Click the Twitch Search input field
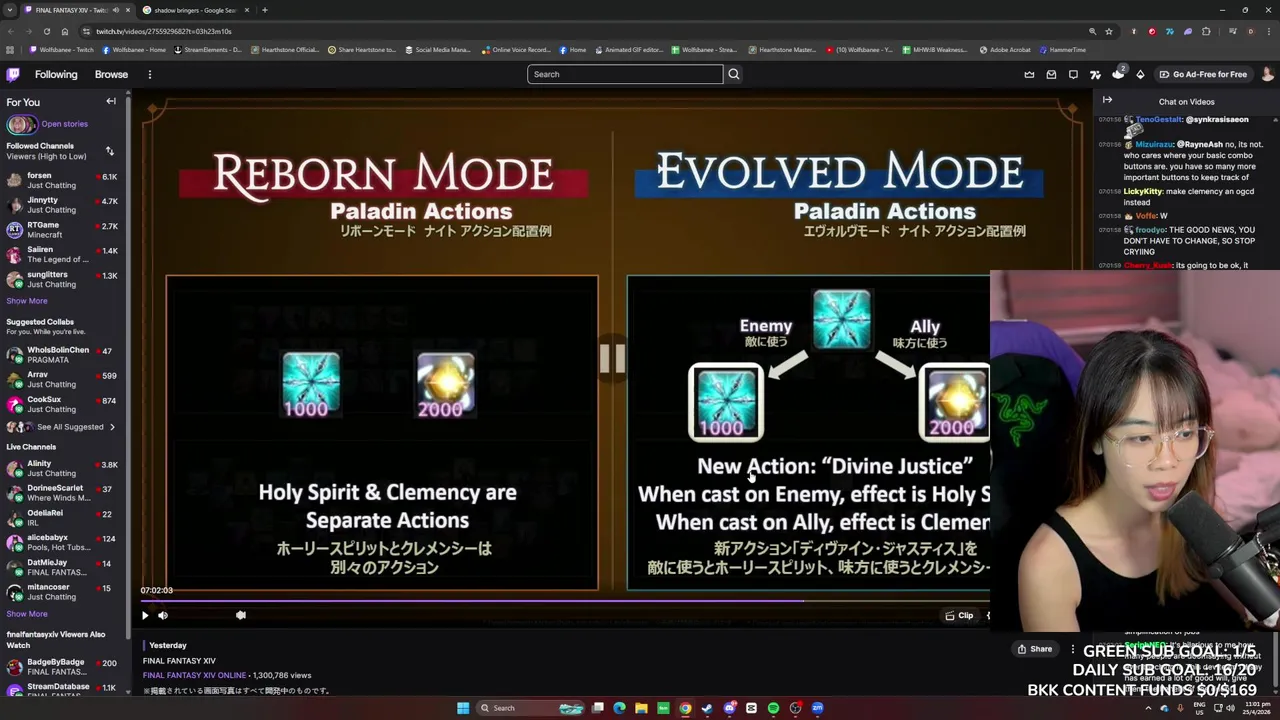1280x720 pixels. tap(625, 74)
